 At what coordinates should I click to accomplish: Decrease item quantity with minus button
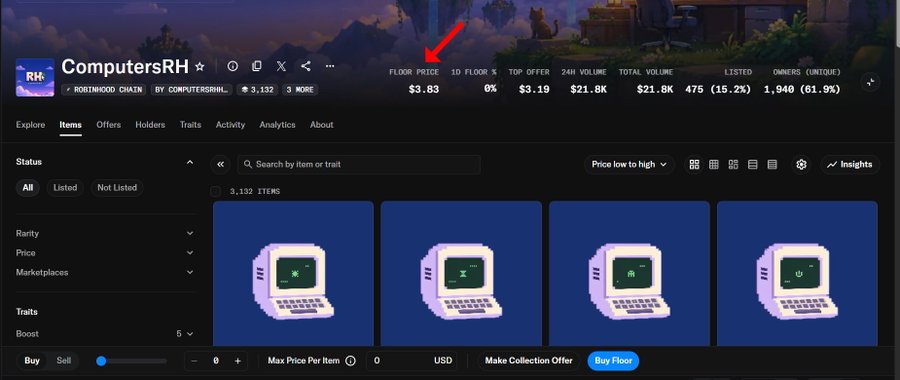194,361
